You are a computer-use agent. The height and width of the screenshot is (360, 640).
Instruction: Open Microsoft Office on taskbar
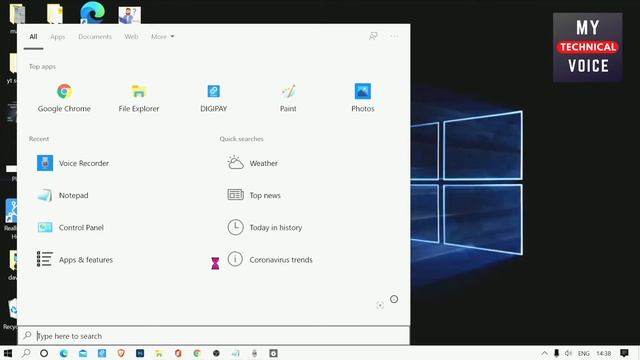pyautogui.click(x=178, y=353)
